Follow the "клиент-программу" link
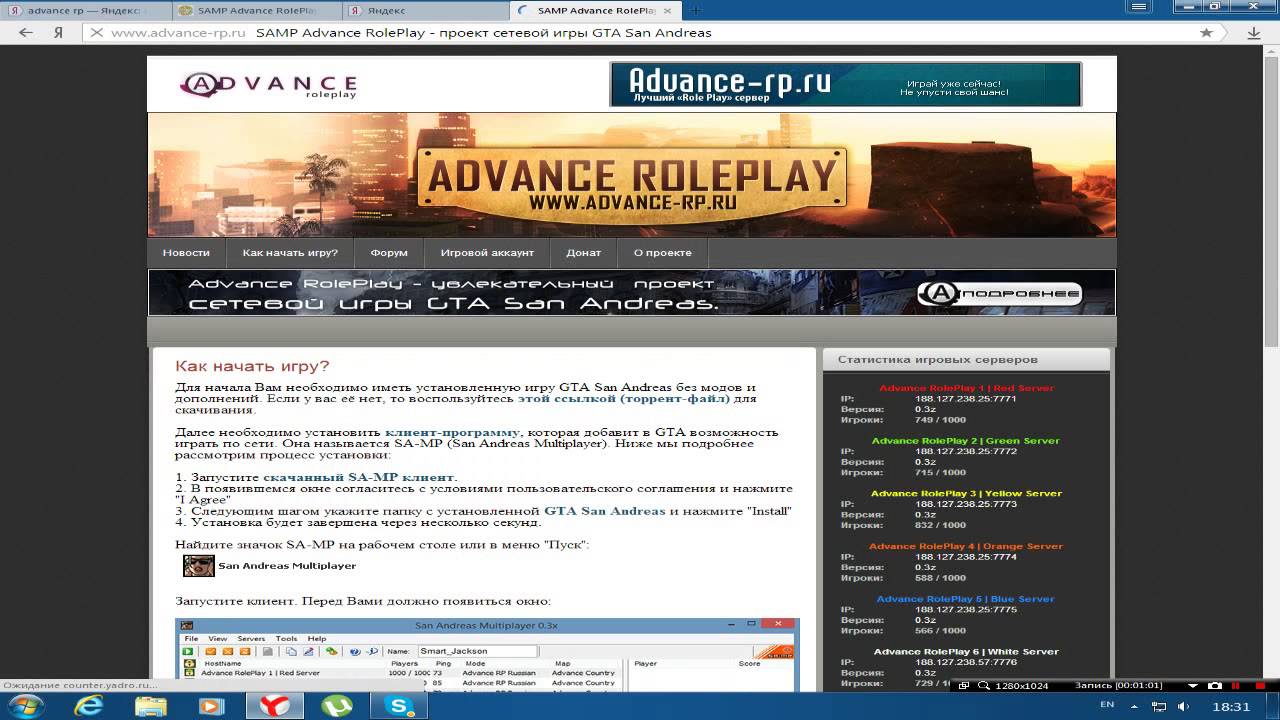The height and width of the screenshot is (720, 1280). pyautogui.click(x=453, y=432)
